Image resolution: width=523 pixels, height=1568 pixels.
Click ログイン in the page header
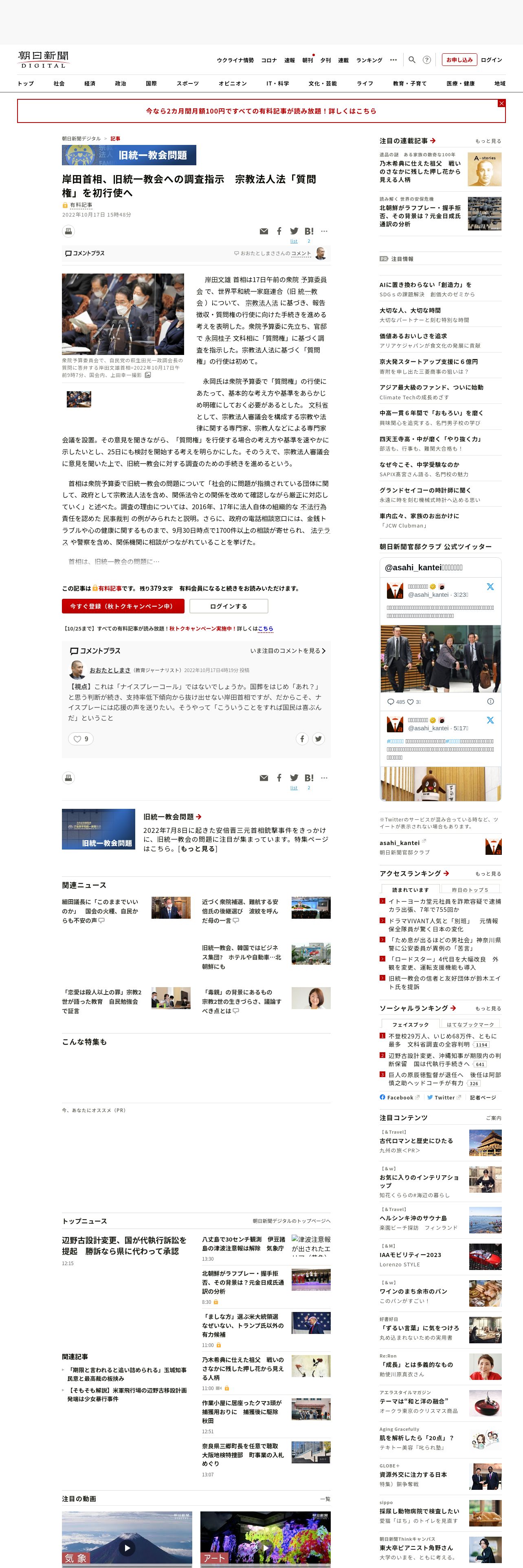point(491,60)
